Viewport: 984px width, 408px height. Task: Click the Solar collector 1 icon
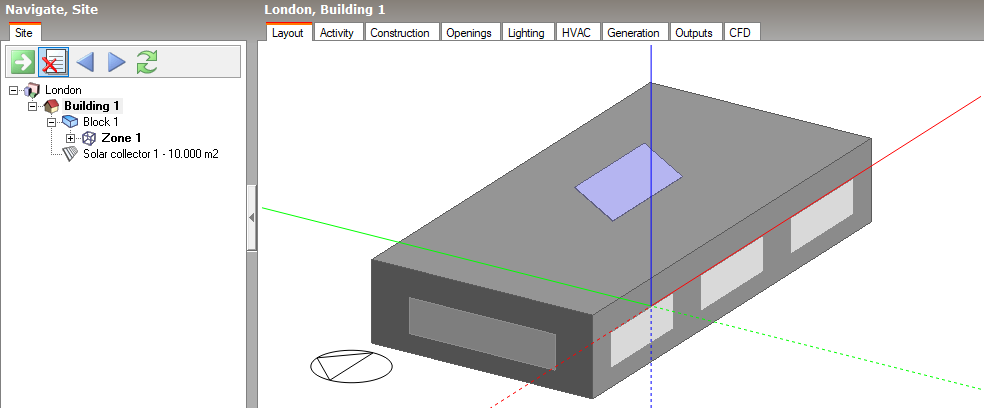click(70, 154)
